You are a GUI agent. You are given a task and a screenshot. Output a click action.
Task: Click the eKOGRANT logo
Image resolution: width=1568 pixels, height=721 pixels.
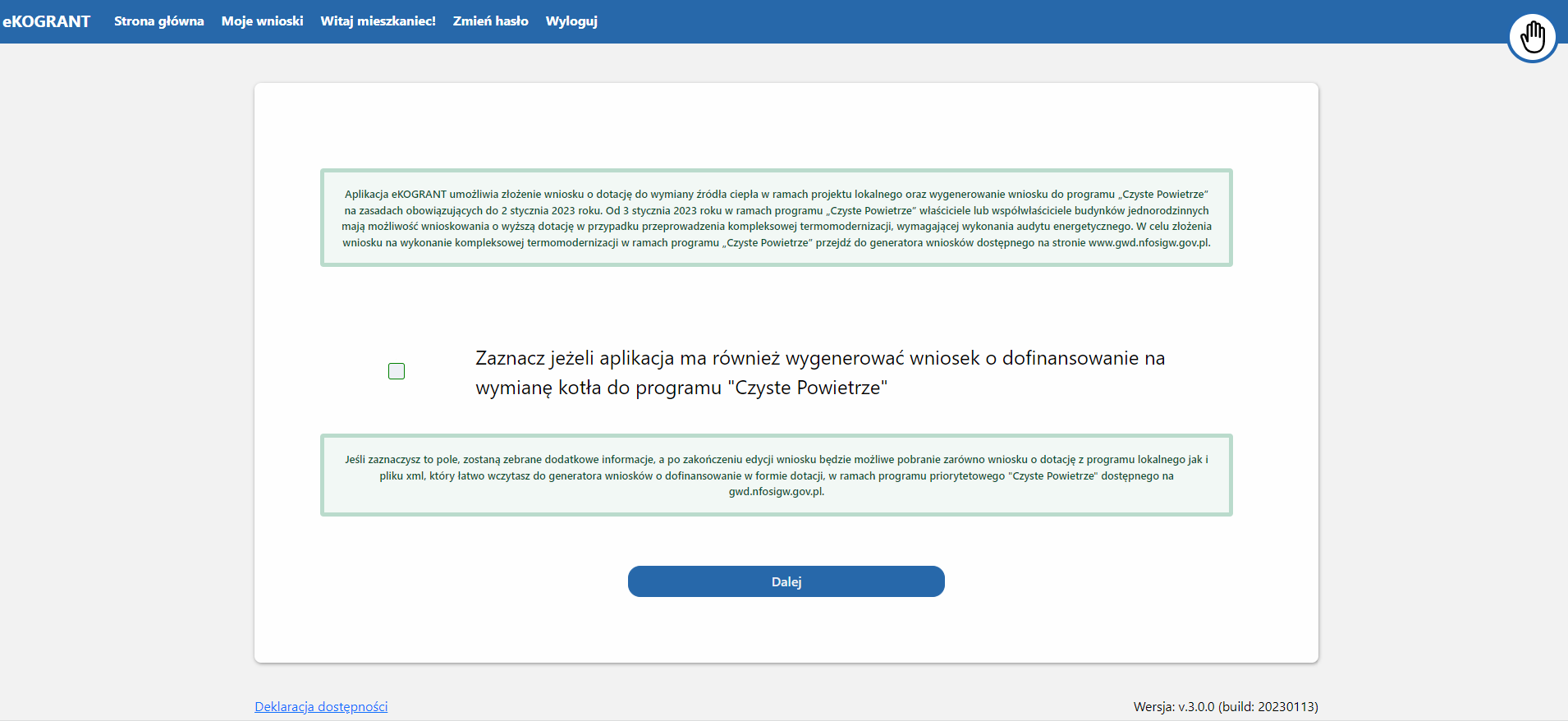pos(46,21)
